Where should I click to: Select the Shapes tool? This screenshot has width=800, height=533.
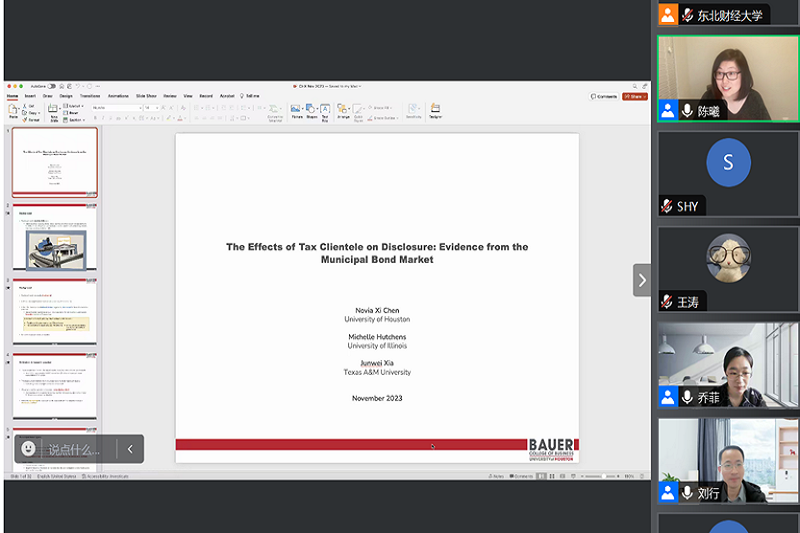311,110
